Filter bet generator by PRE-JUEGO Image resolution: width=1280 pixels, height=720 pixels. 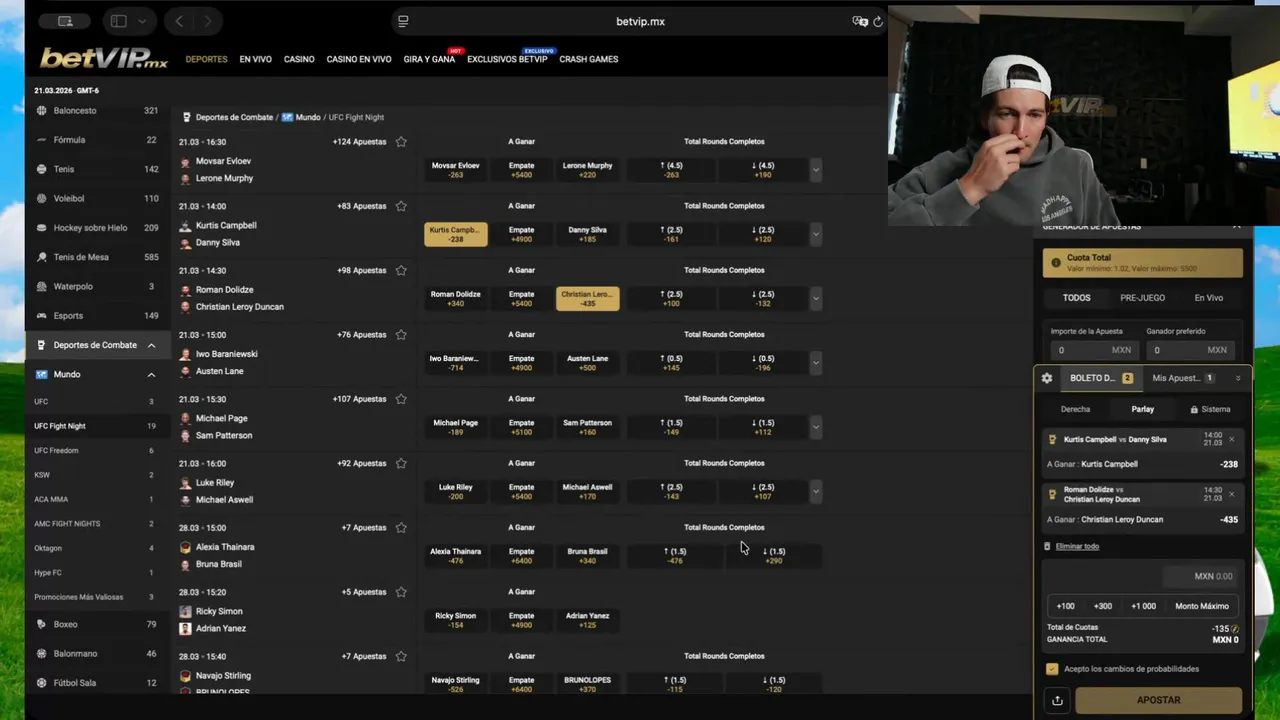point(1142,298)
